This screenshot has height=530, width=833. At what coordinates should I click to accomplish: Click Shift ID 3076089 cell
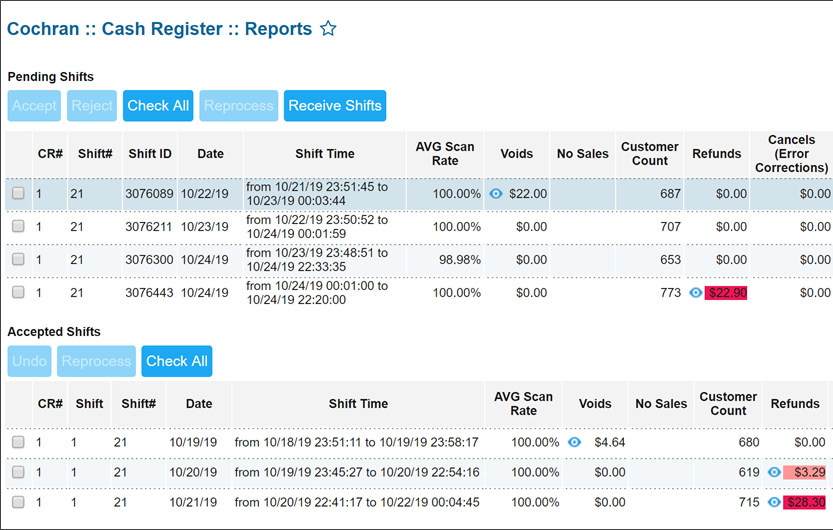[x=149, y=194]
